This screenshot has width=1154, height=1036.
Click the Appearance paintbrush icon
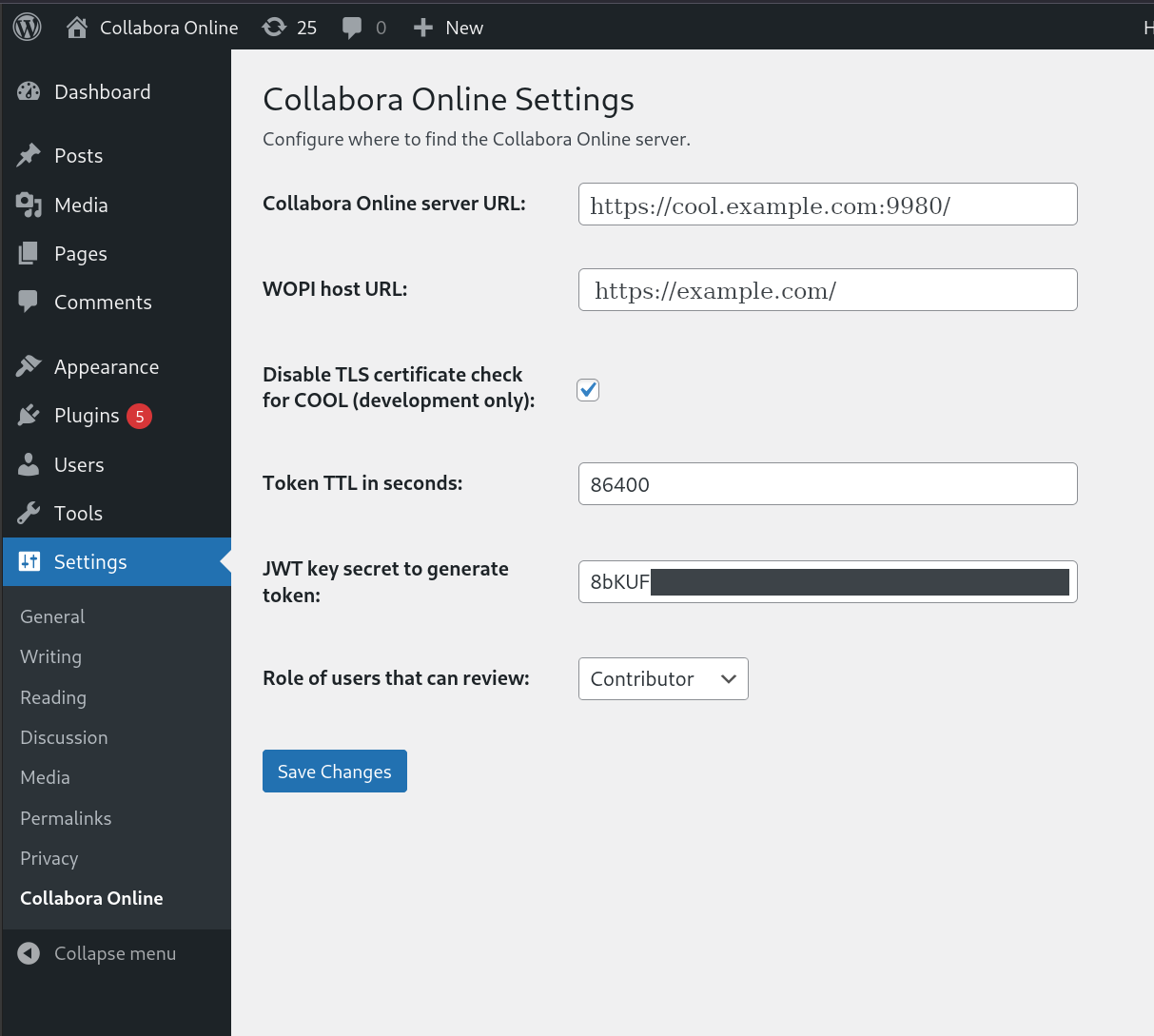click(x=29, y=367)
